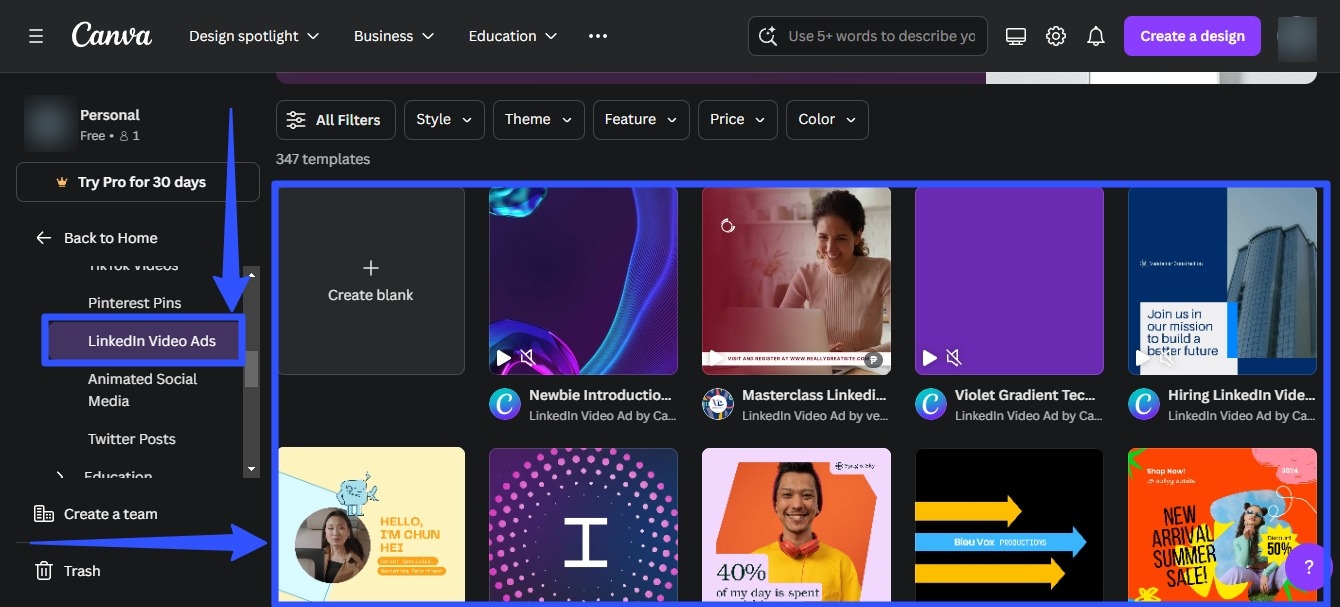Open the All Filters panel
The image size is (1340, 607).
(335, 119)
